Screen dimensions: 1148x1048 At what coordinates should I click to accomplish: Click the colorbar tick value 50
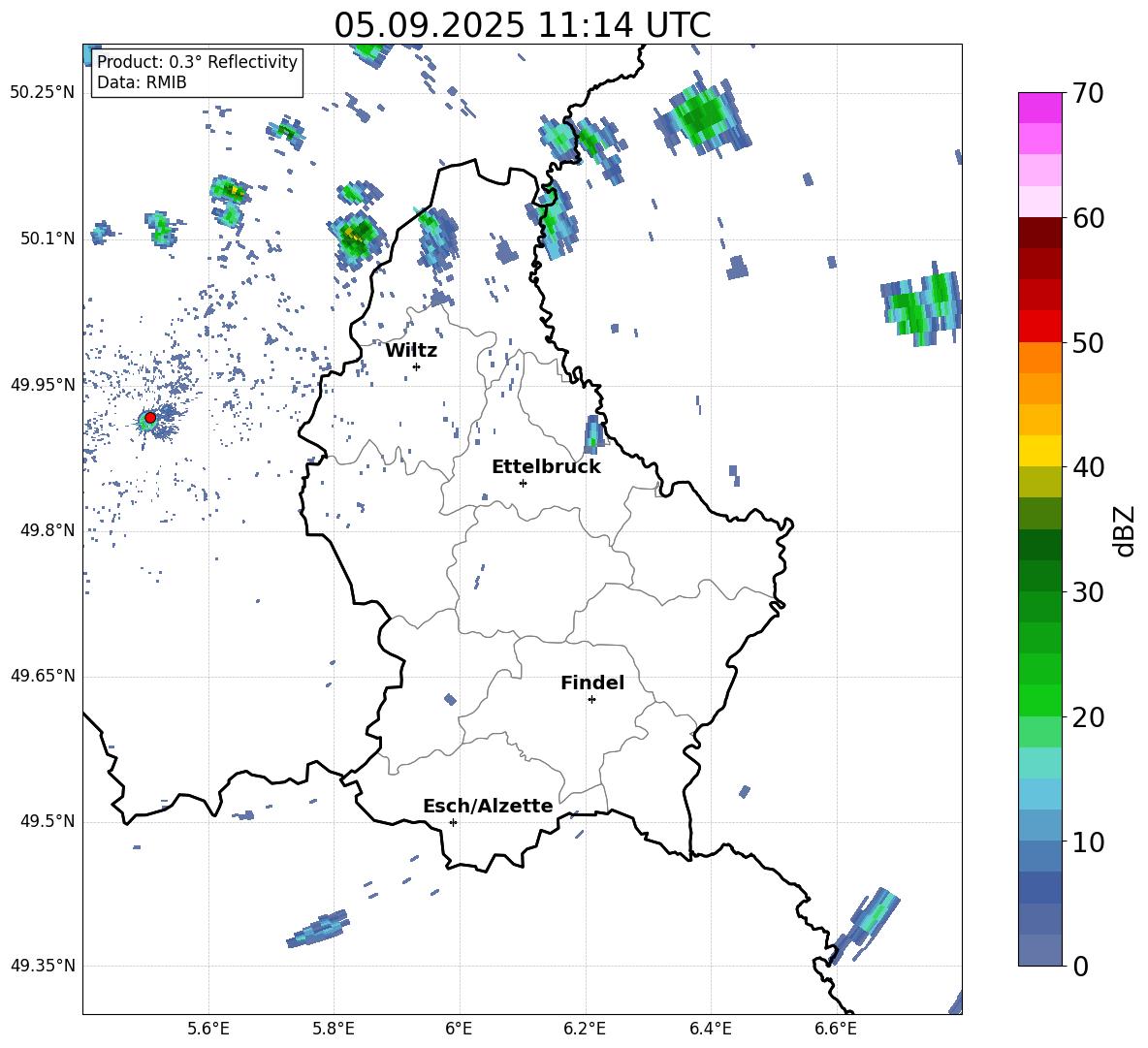tap(1088, 343)
